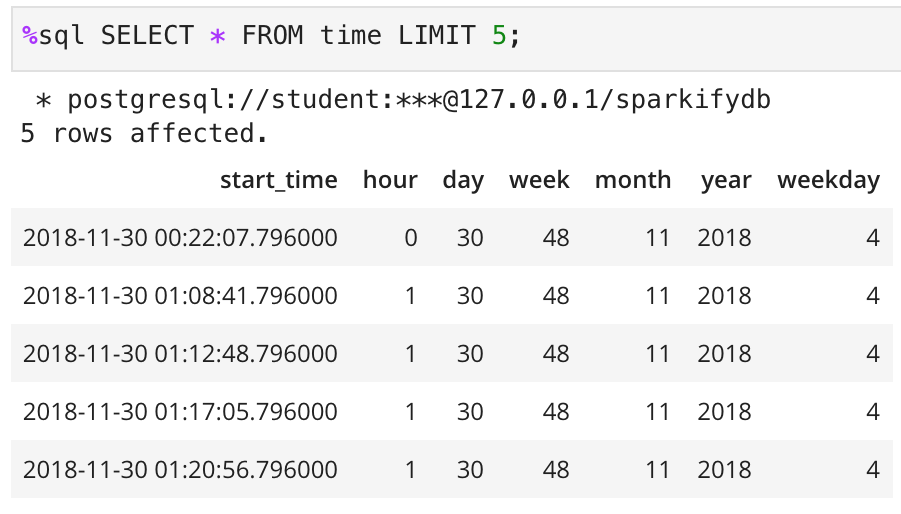Click the postgresql connection string output

pos(402,100)
